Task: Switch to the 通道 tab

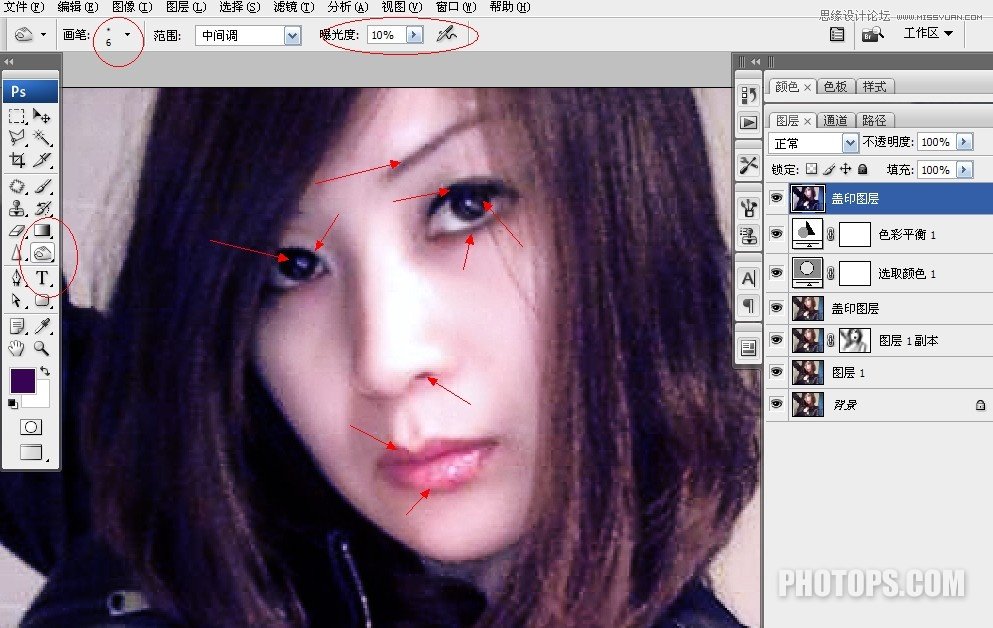Action: coord(835,120)
